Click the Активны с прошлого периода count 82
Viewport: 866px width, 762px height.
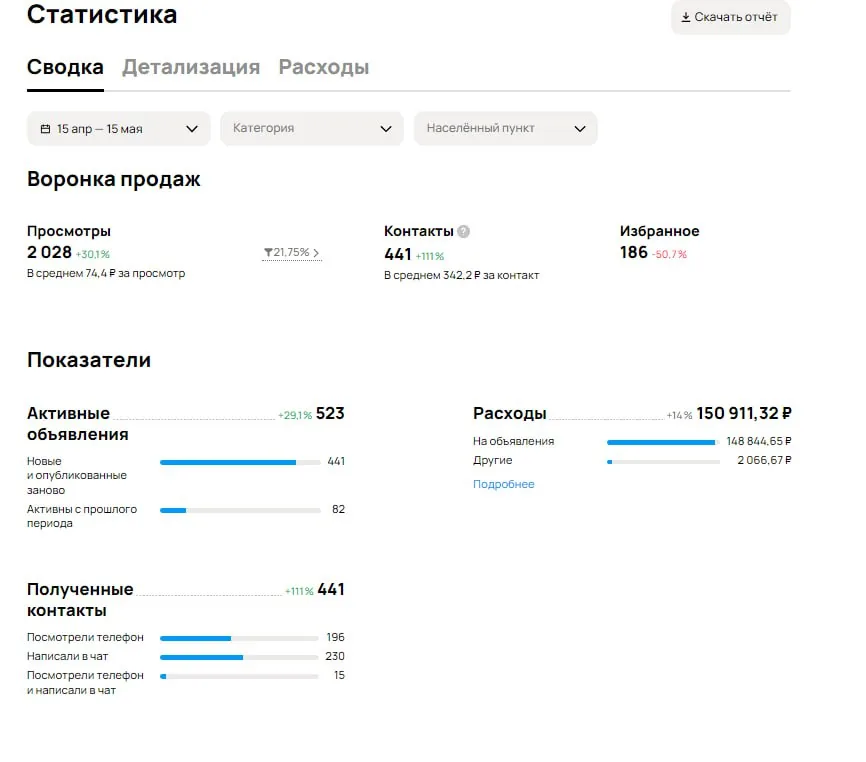(x=339, y=509)
